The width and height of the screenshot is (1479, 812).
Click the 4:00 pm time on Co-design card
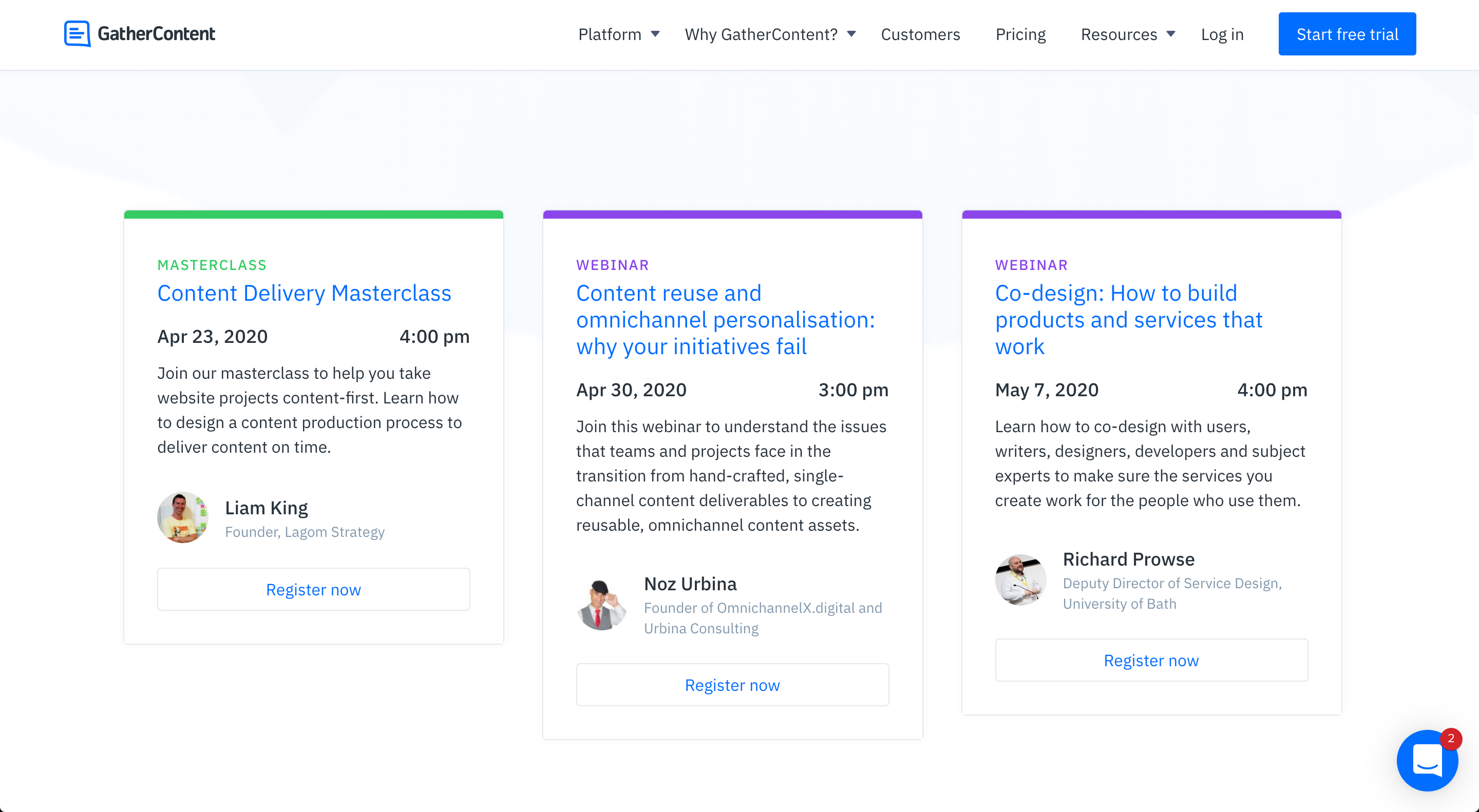(1273, 390)
